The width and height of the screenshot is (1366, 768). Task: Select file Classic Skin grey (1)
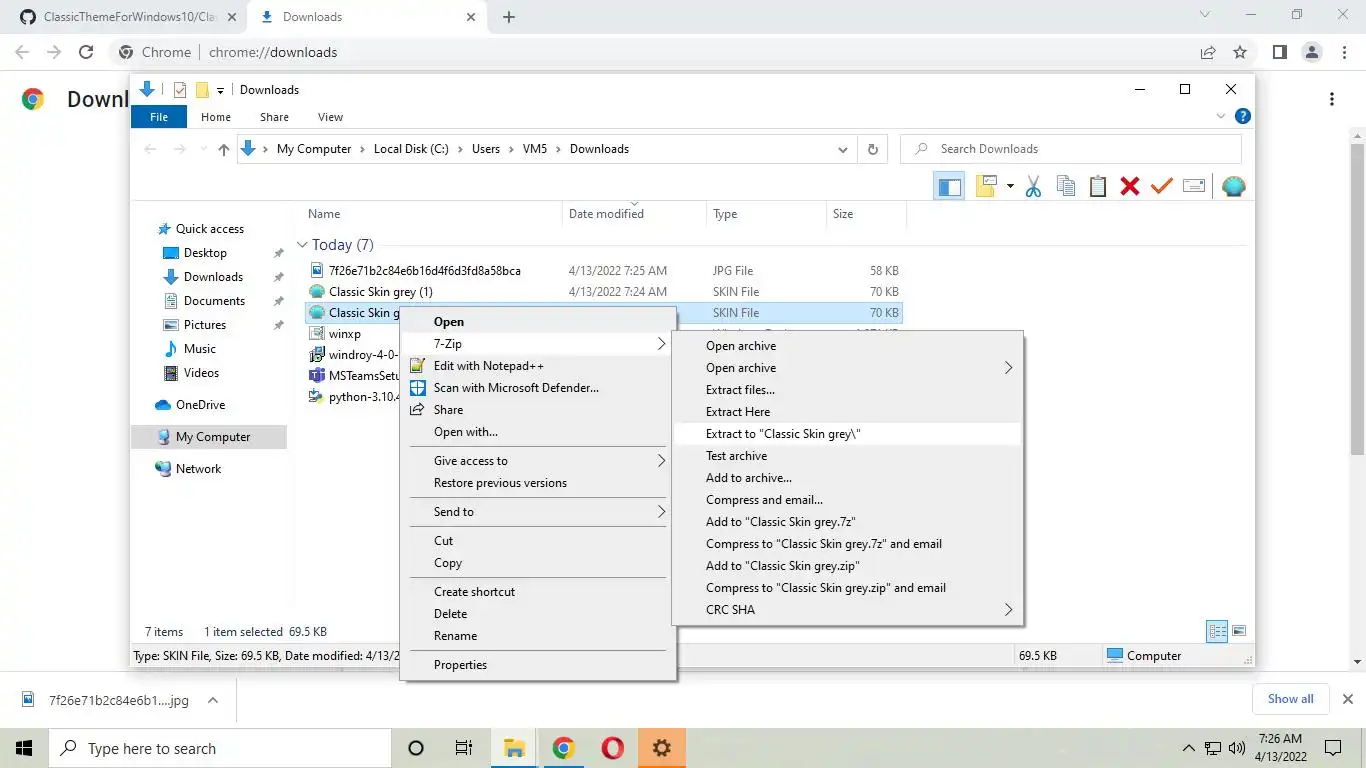point(380,292)
